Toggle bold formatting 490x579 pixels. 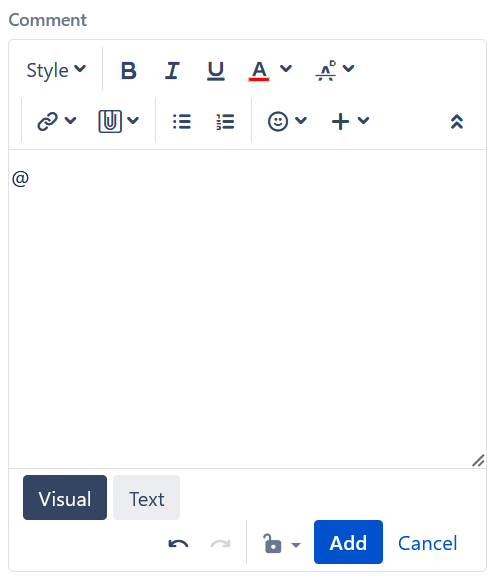coord(129,70)
